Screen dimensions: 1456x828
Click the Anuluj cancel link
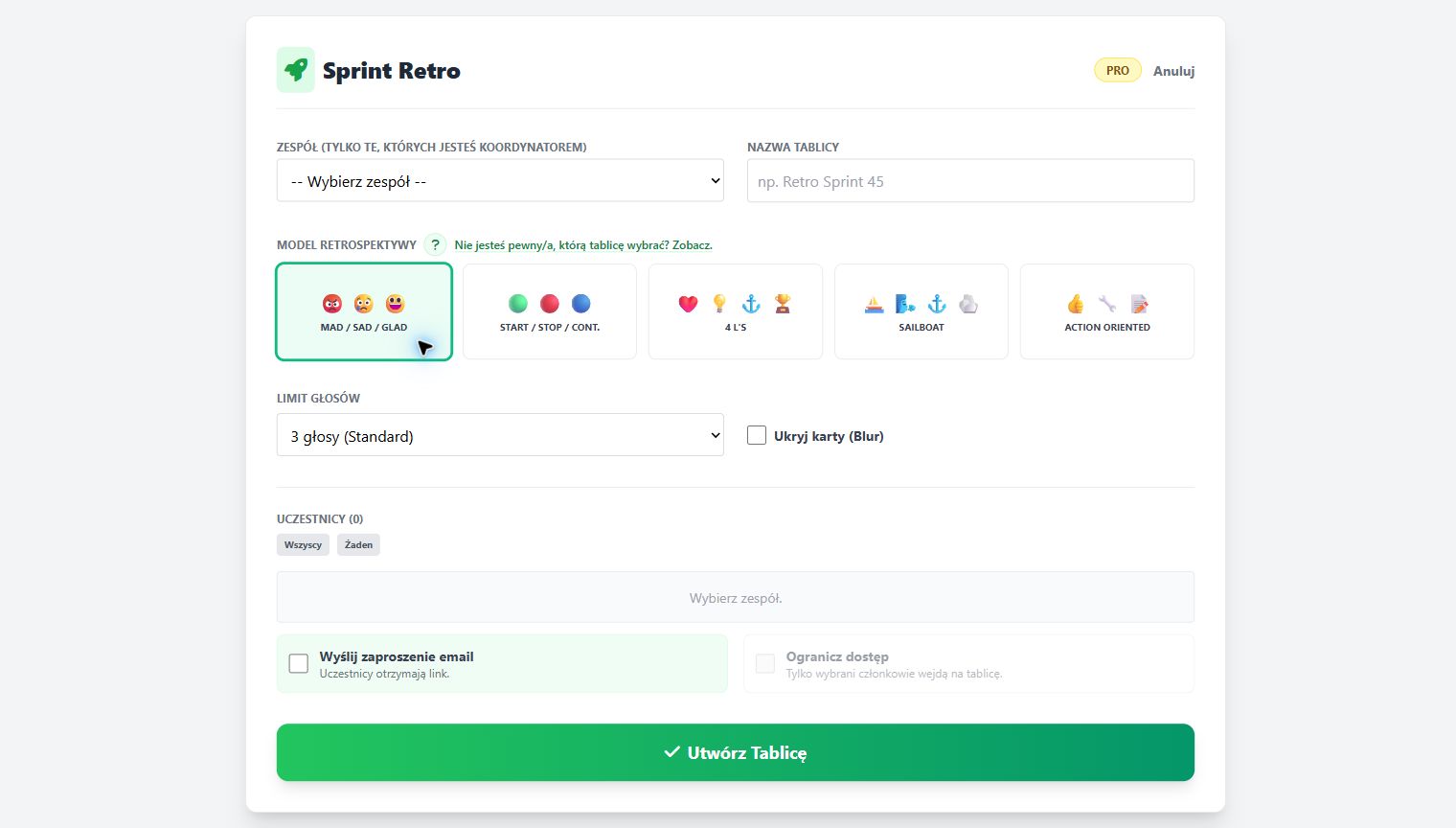point(1173,71)
